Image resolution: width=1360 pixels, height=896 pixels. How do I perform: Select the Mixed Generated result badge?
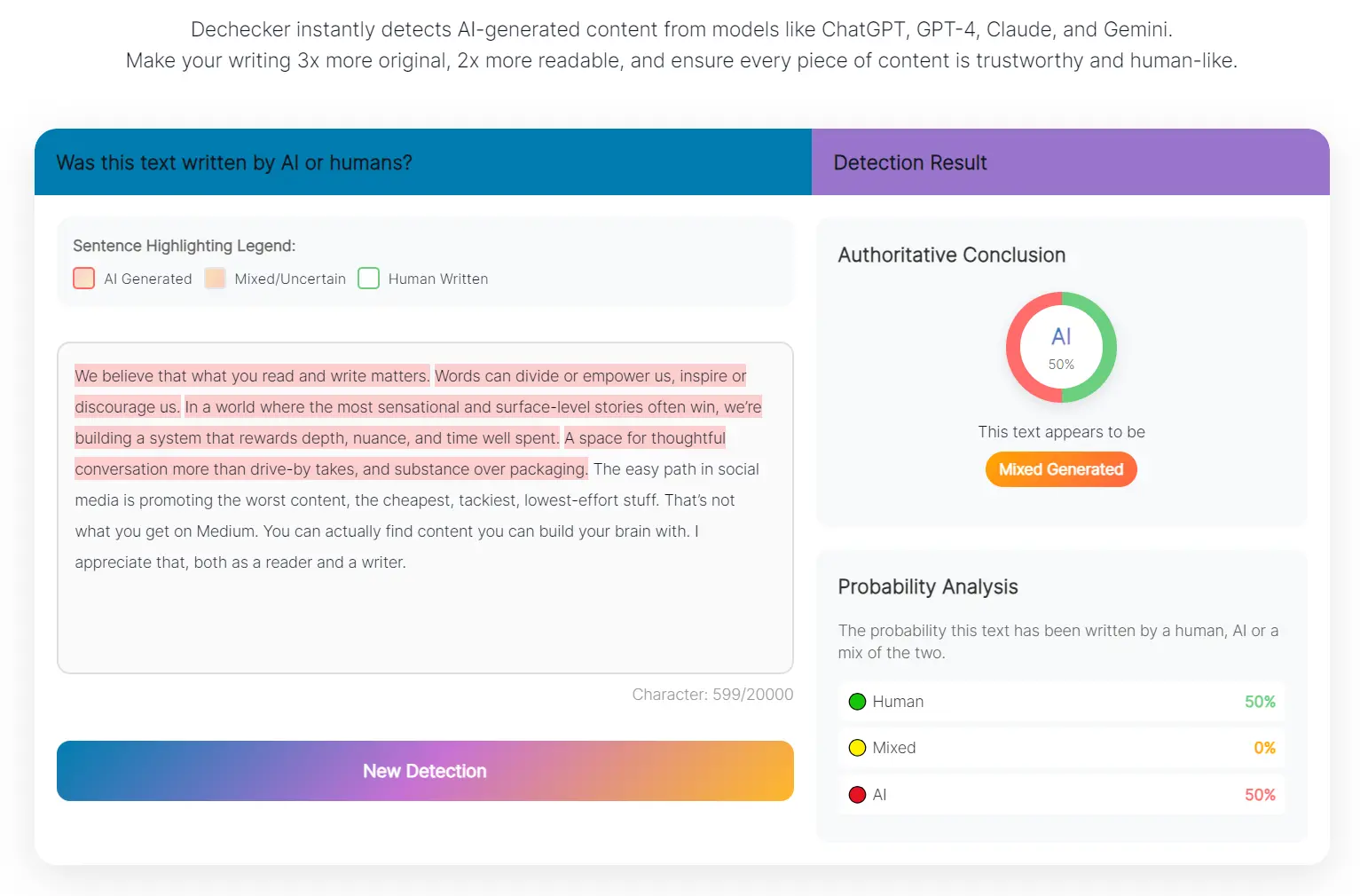click(x=1061, y=469)
